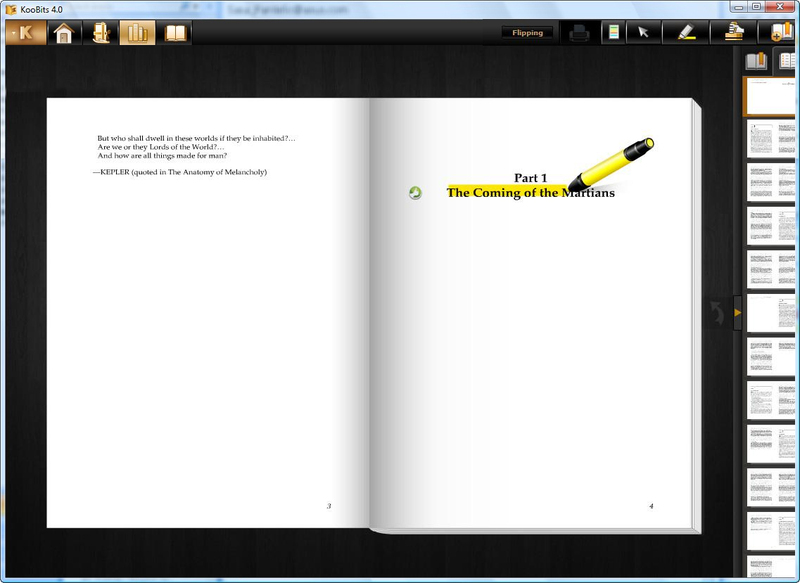This screenshot has width=800, height=583.
Task: Add a bookmark with book-plus icon
Action: tap(781, 33)
